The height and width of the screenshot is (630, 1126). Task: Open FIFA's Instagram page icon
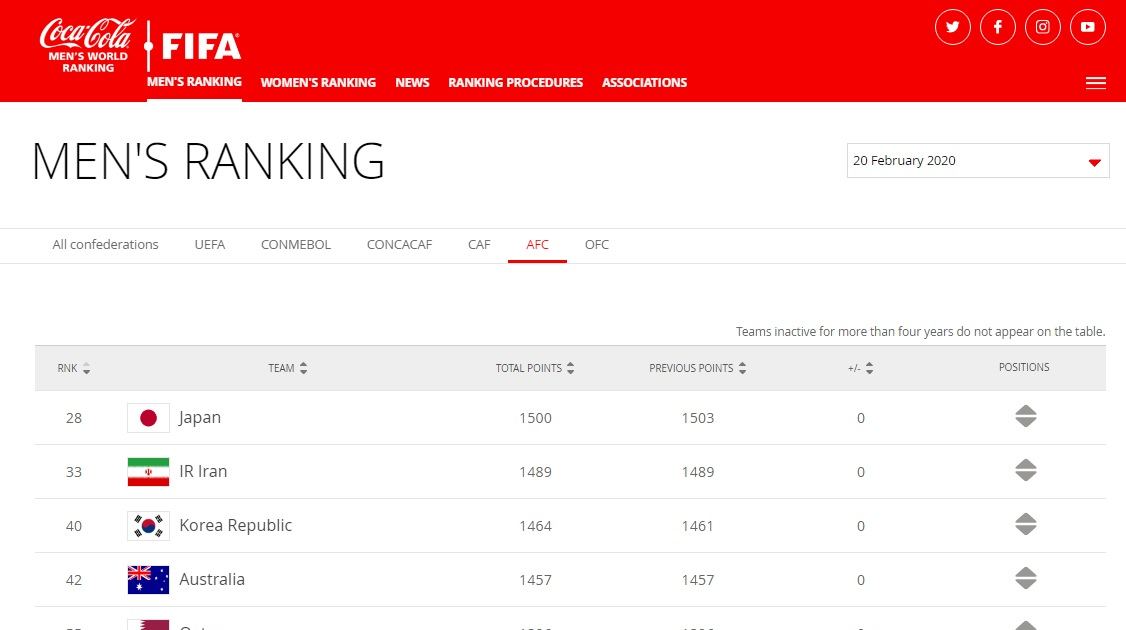pyautogui.click(x=1042, y=27)
